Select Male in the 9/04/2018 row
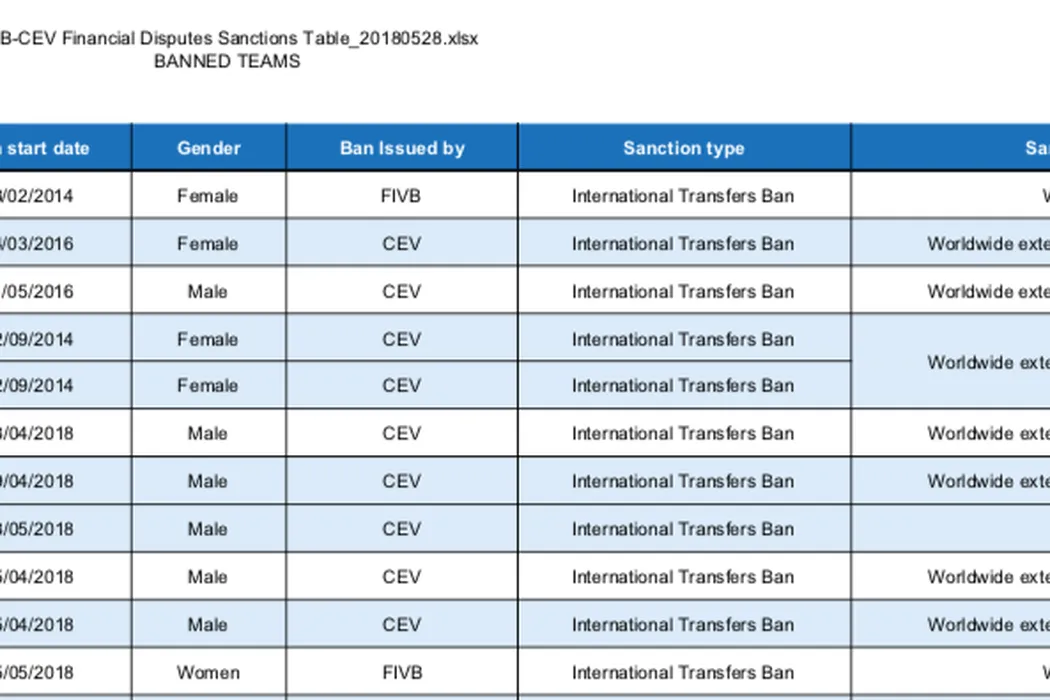The height and width of the screenshot is (700, 1050). pyautogui.click(x=208, y=481)
